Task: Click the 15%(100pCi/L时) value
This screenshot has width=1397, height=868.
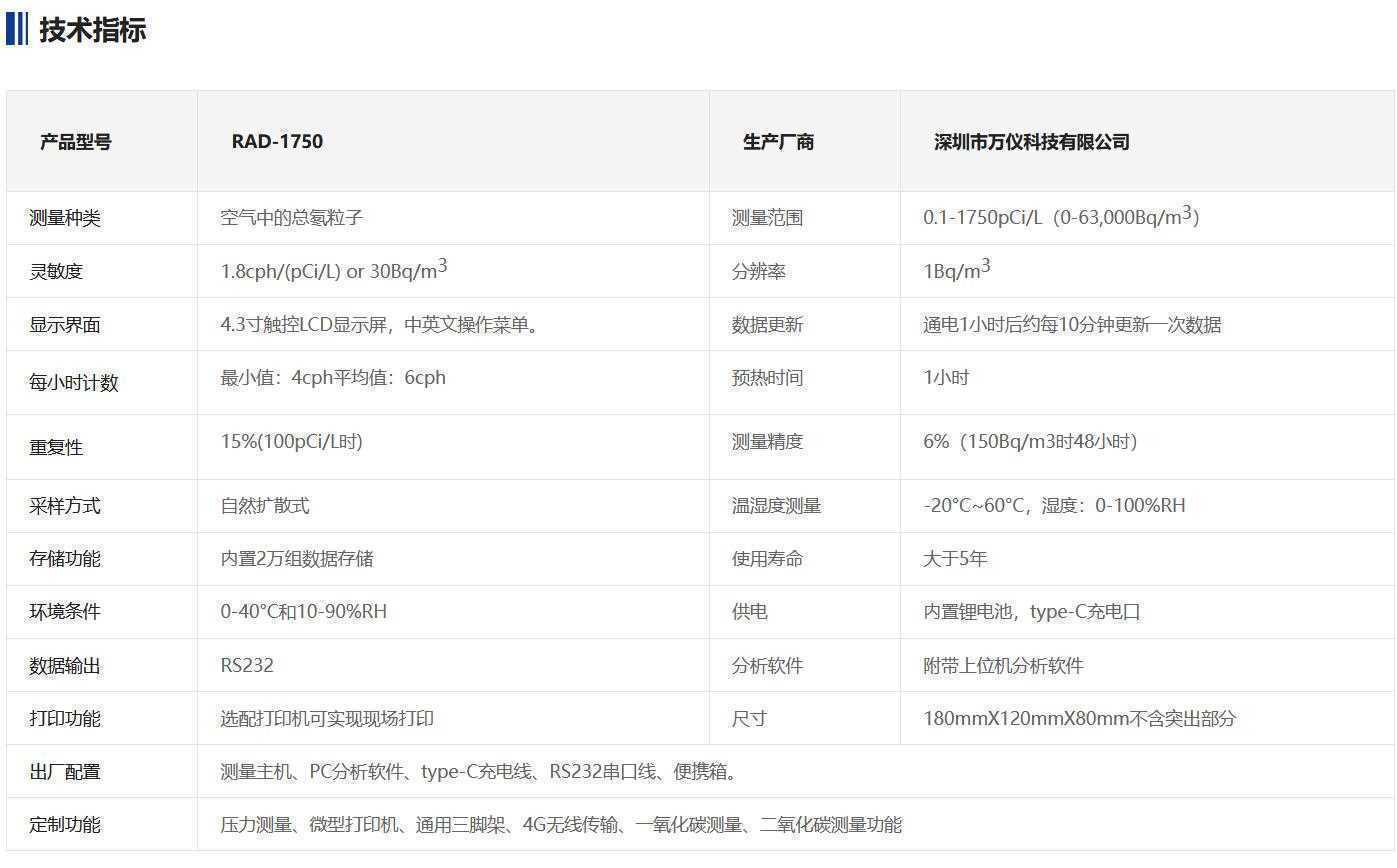Action: click(291, 441)
